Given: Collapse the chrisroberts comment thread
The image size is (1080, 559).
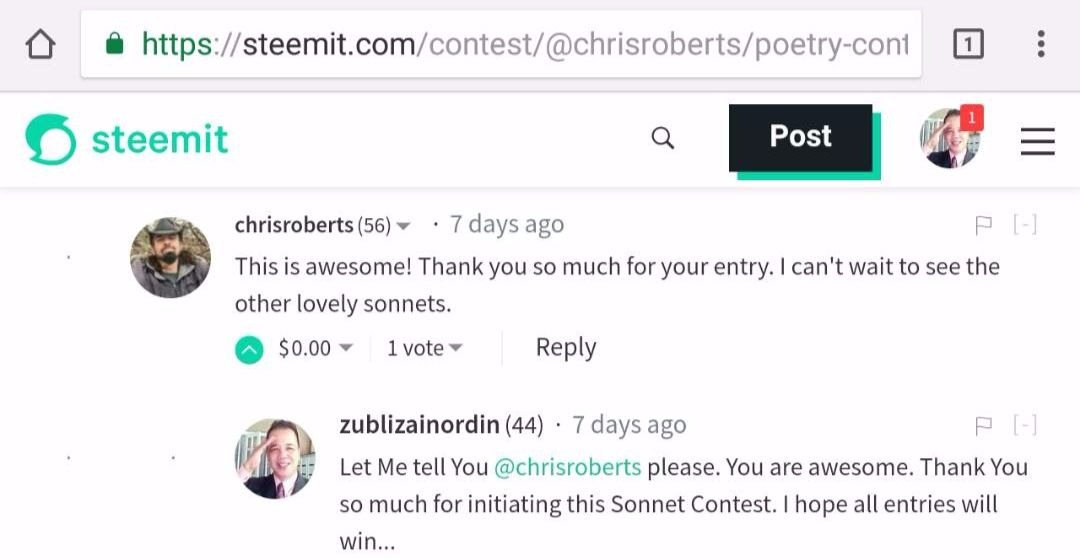Looking at the screenshot, I should click(x=1025, y=226).
